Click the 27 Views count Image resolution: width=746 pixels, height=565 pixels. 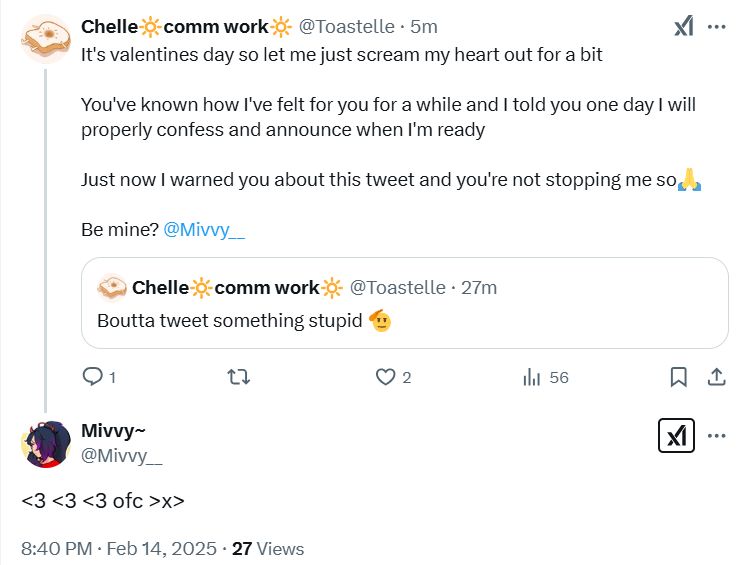tap(268, 548)
